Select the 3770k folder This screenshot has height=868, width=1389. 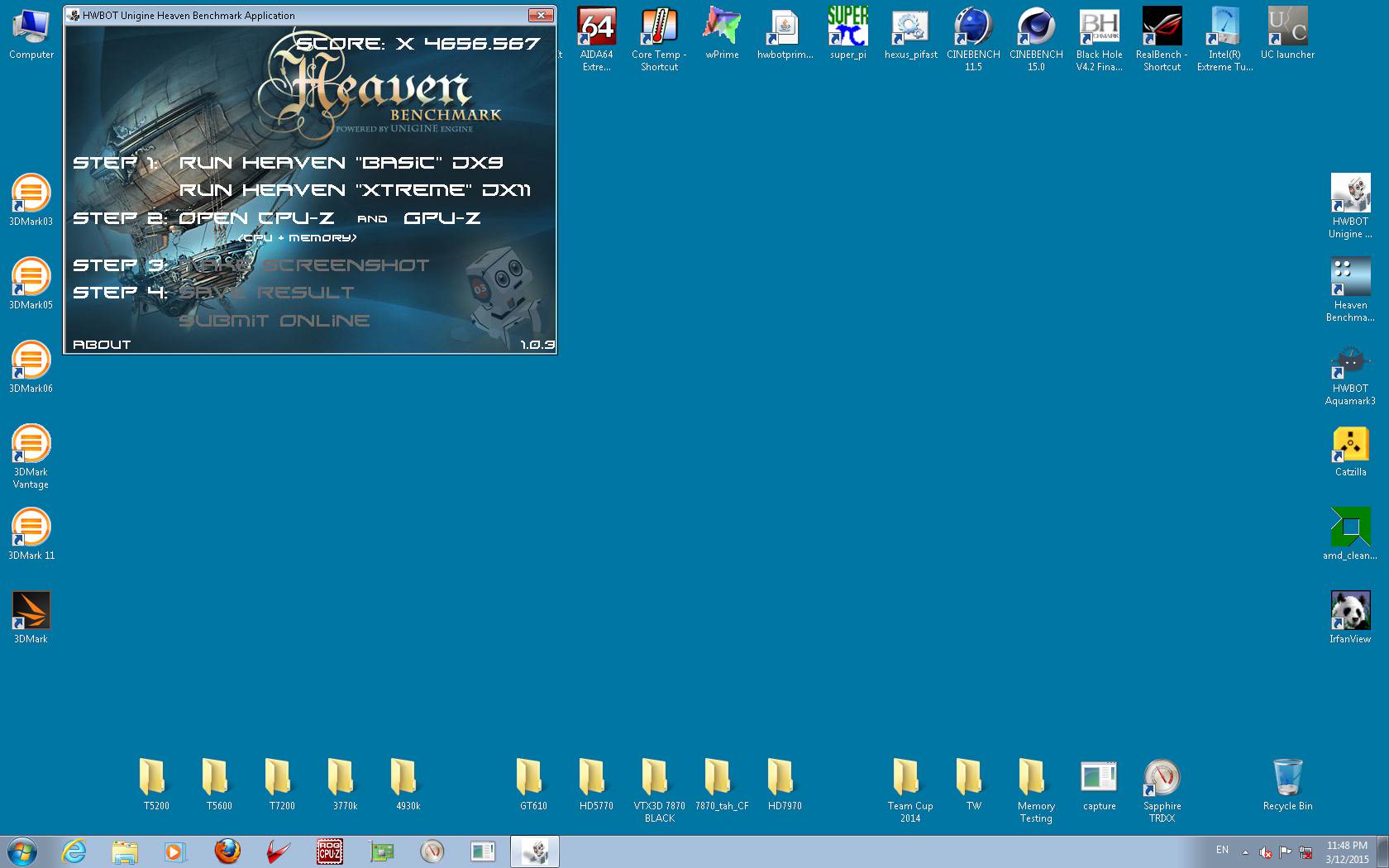(345, 784)
